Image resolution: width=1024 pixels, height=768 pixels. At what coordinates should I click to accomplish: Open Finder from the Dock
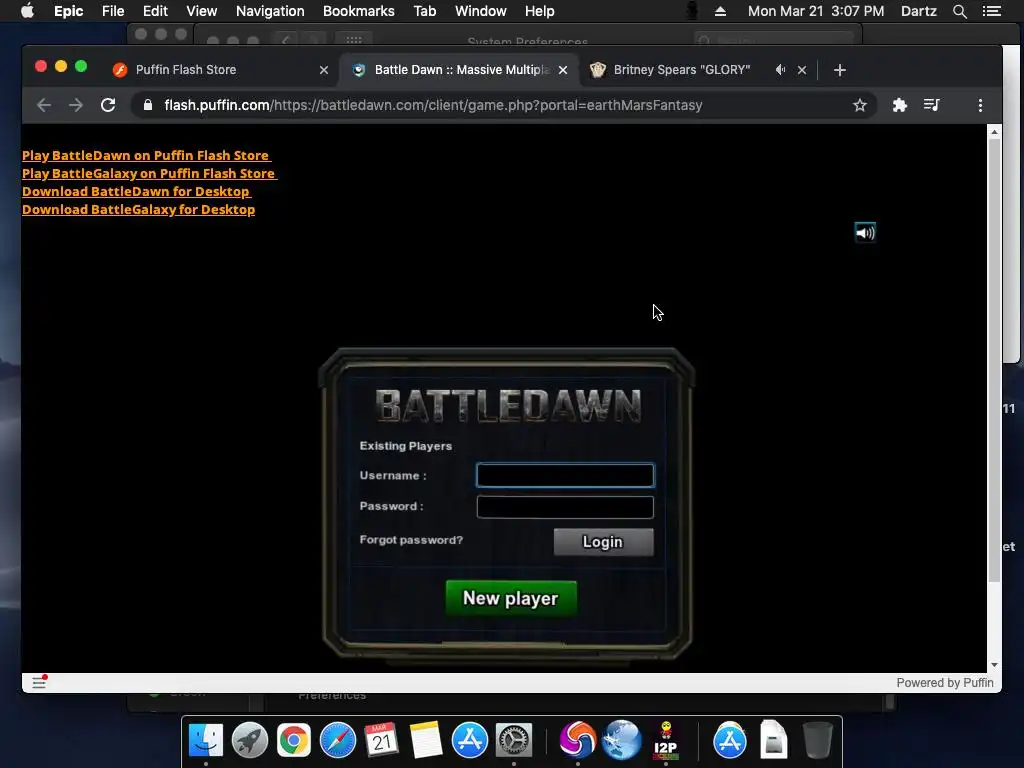[206, 741]
